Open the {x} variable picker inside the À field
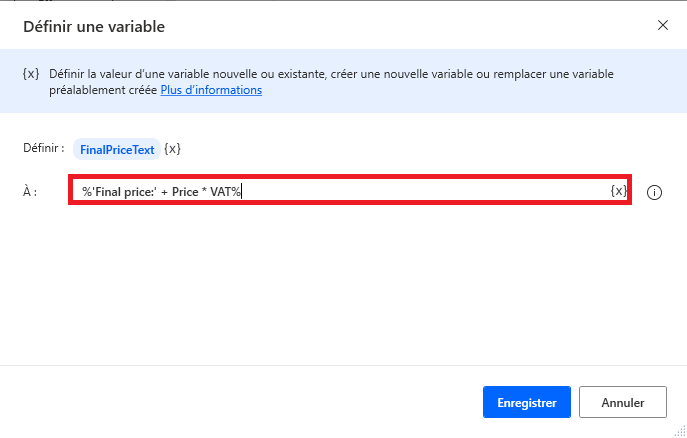687x438 pixels. click(x=618, y=191)
